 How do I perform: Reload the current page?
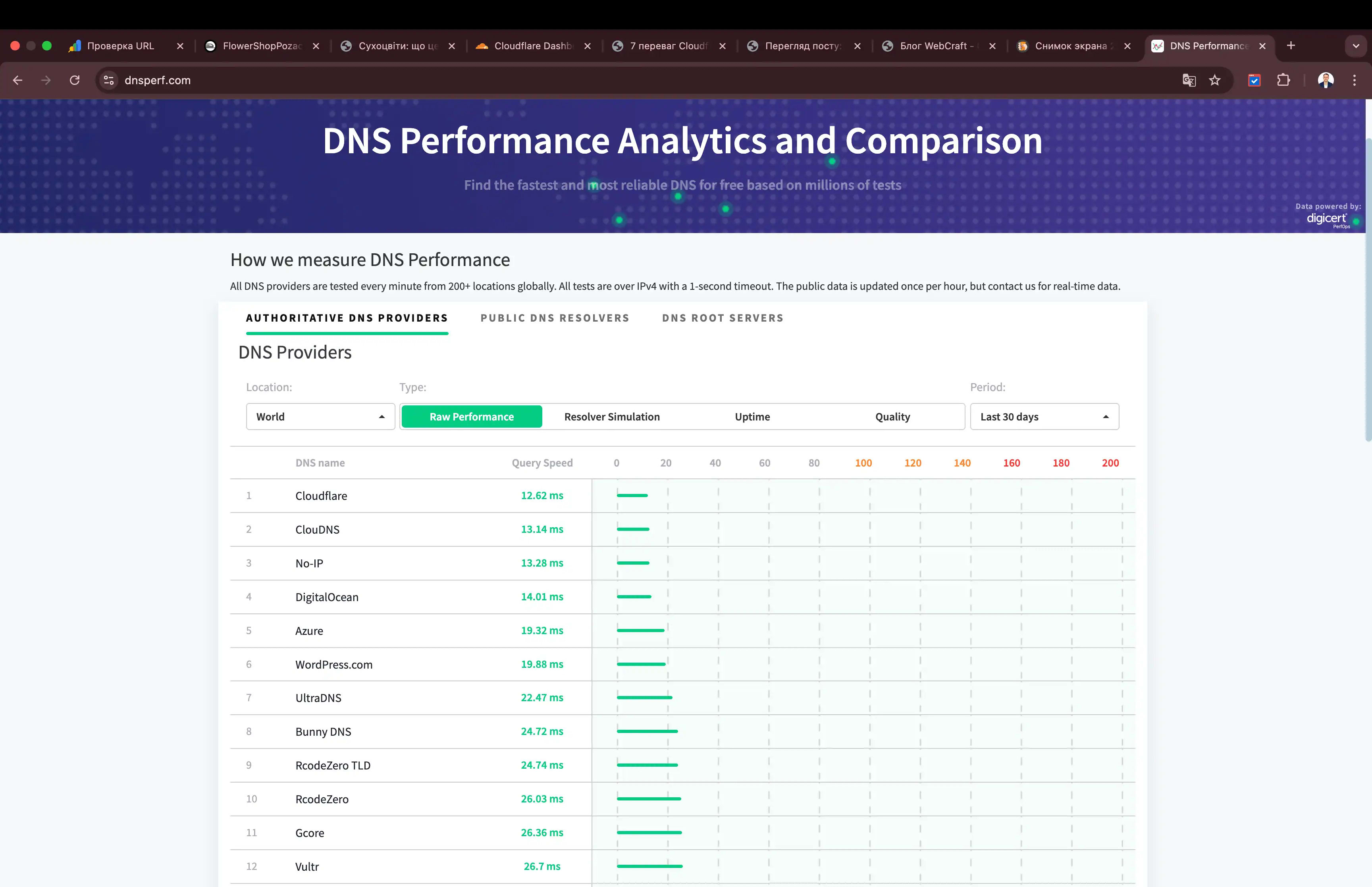(75, 80)
